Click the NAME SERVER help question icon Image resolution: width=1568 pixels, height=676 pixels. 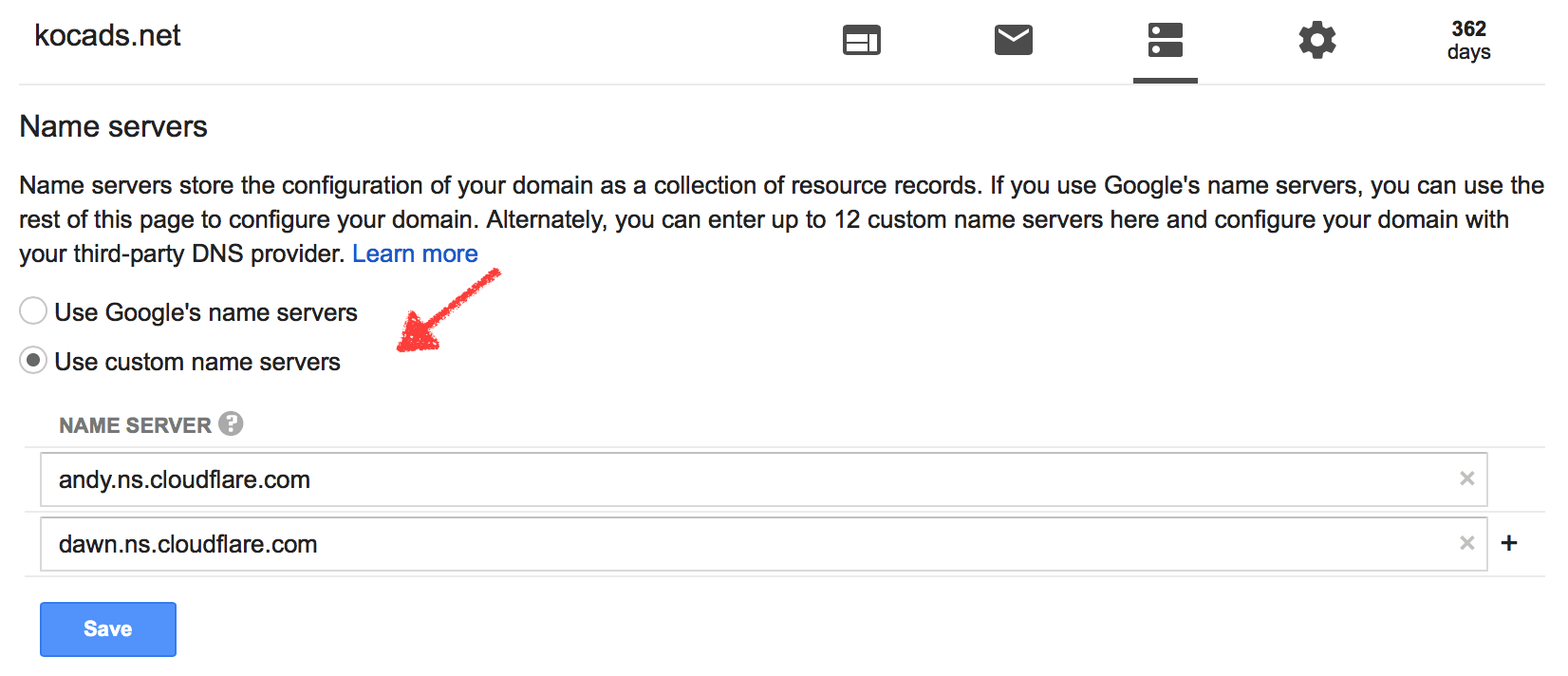click(231, 423)
